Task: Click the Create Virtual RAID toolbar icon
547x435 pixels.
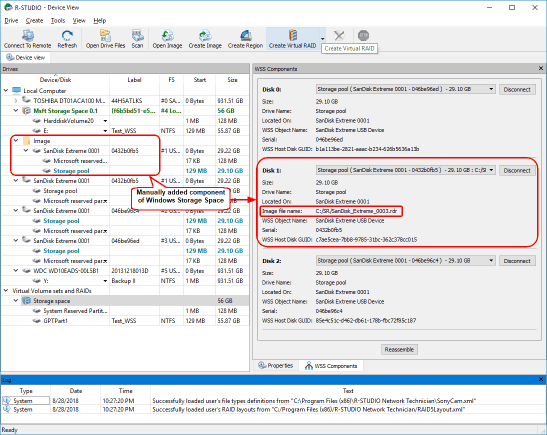Action: [x=293, y=36]
